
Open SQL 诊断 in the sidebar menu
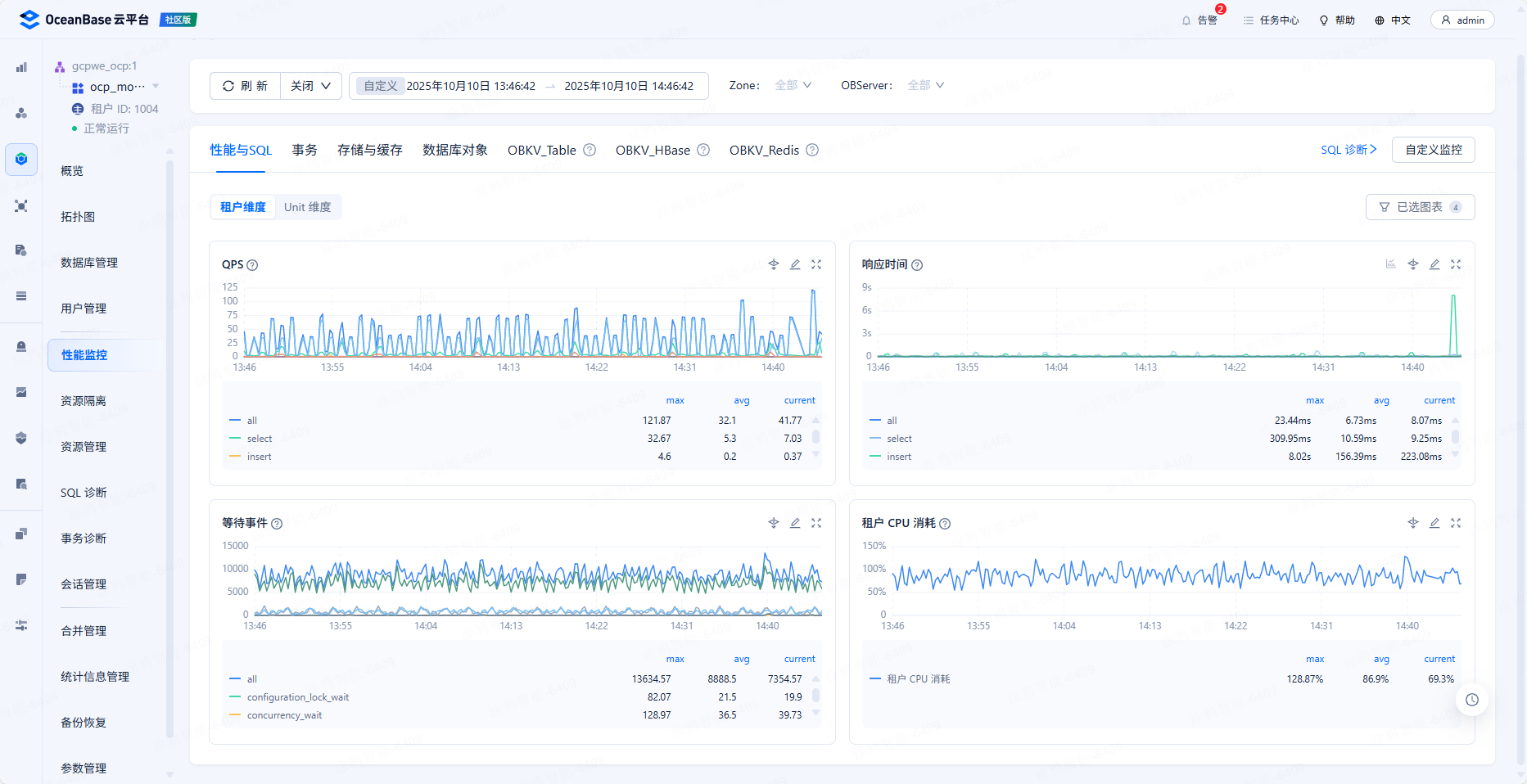coord(84,493)
